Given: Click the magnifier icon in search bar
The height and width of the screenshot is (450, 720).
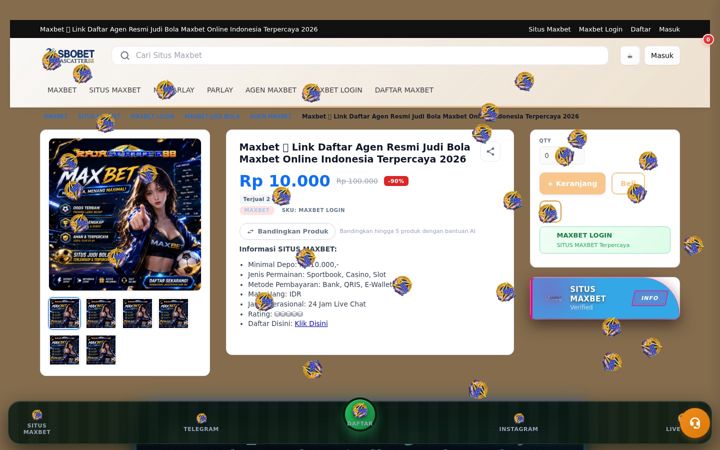Looking at the screenshot, I should pos(125,56).
